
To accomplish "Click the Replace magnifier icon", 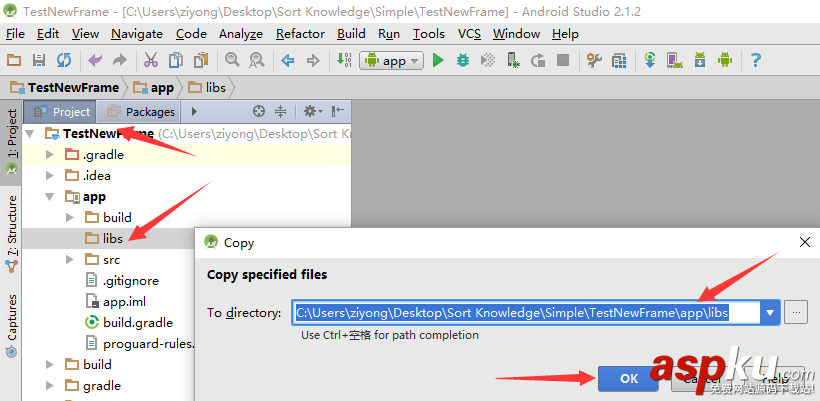I will click(256, 60).
